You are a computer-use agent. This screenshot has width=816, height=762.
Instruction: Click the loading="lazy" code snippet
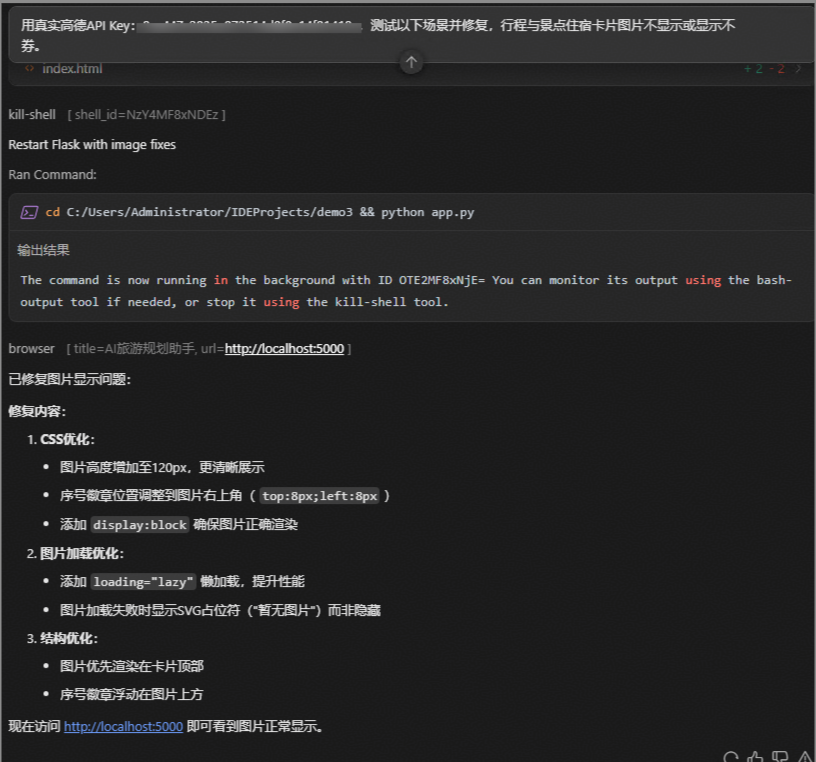[143, 581]
